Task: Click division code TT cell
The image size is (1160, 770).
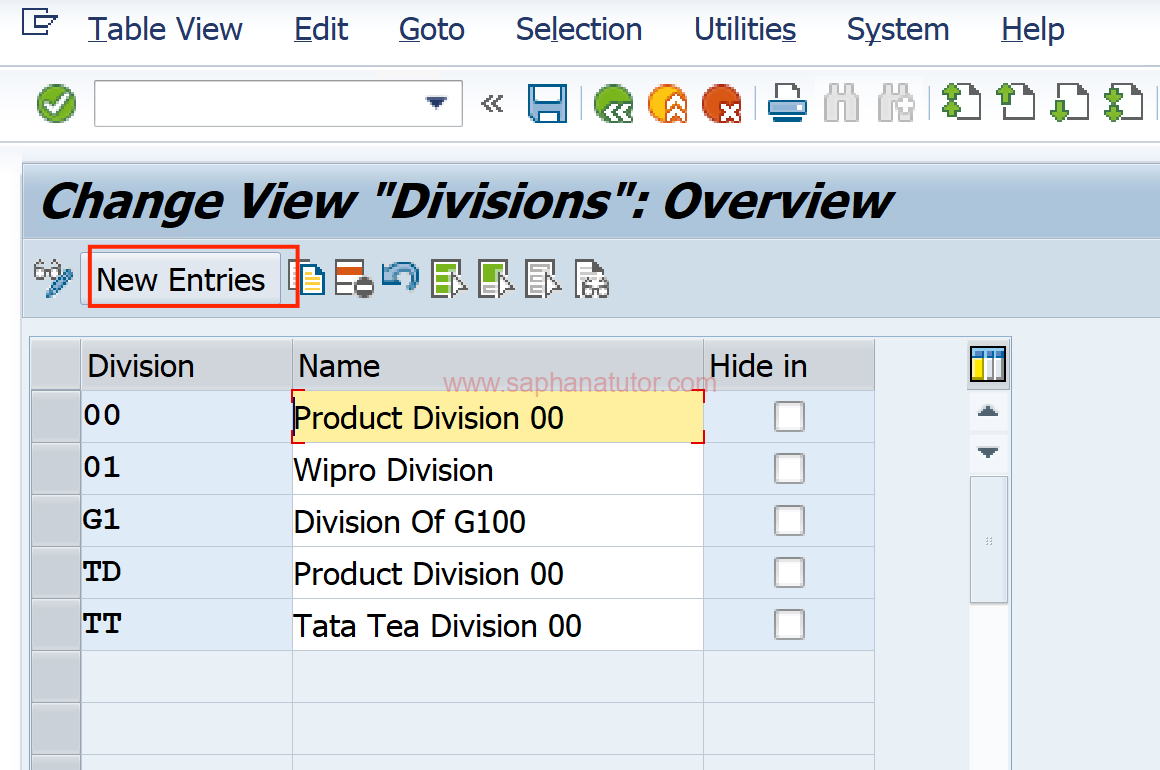Action: [x=186, y=625]
